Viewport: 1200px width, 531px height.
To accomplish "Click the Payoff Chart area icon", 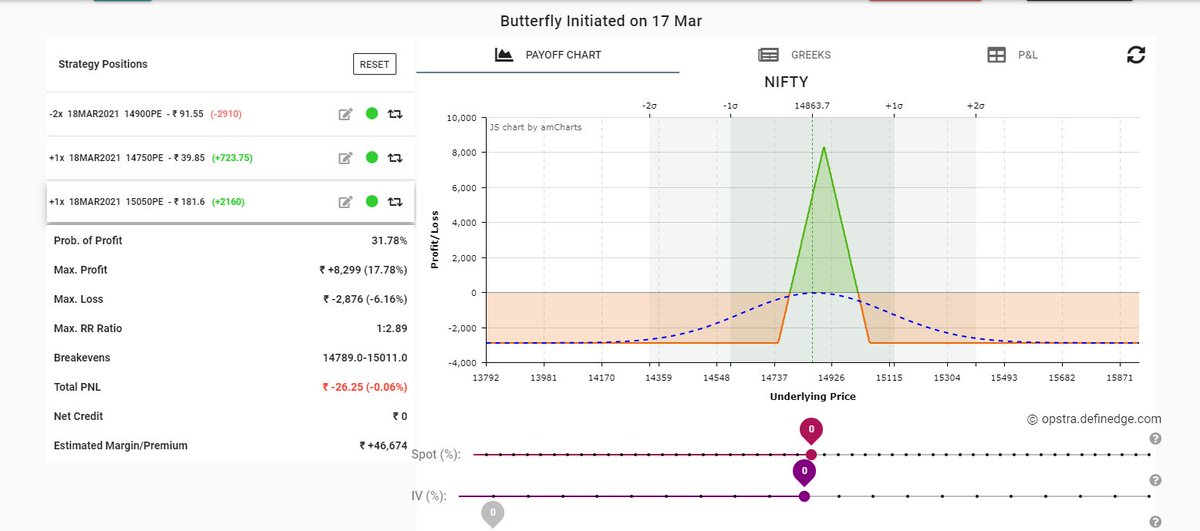I will pos(504,55).
